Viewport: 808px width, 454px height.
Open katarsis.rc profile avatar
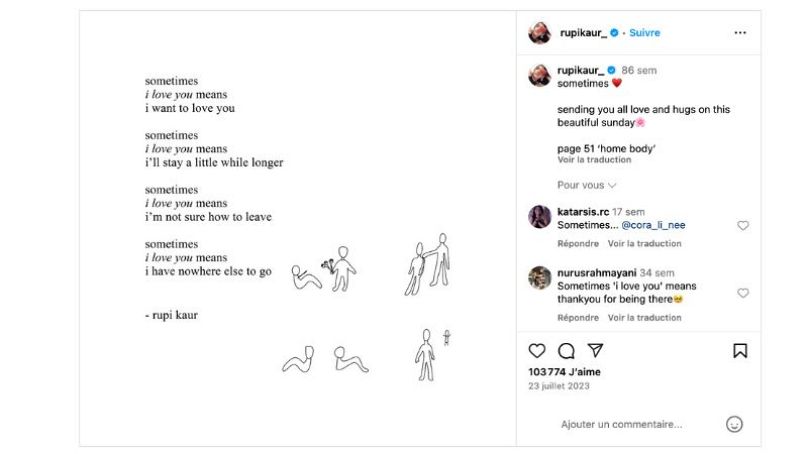coord(540,216)
